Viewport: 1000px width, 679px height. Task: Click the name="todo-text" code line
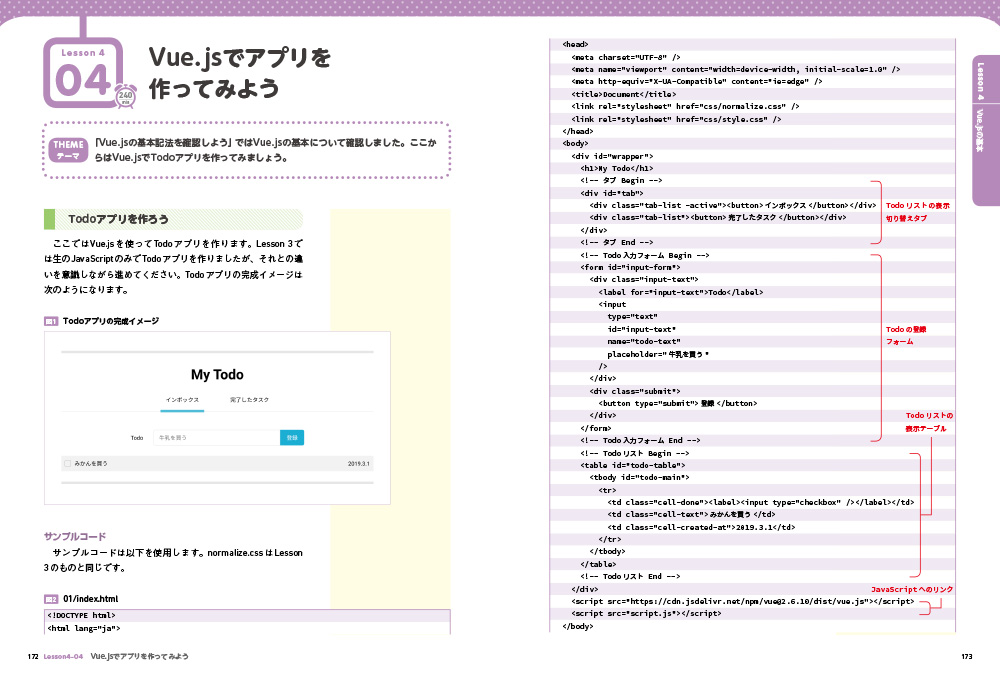pyautogui.click(x=644, y=342)
